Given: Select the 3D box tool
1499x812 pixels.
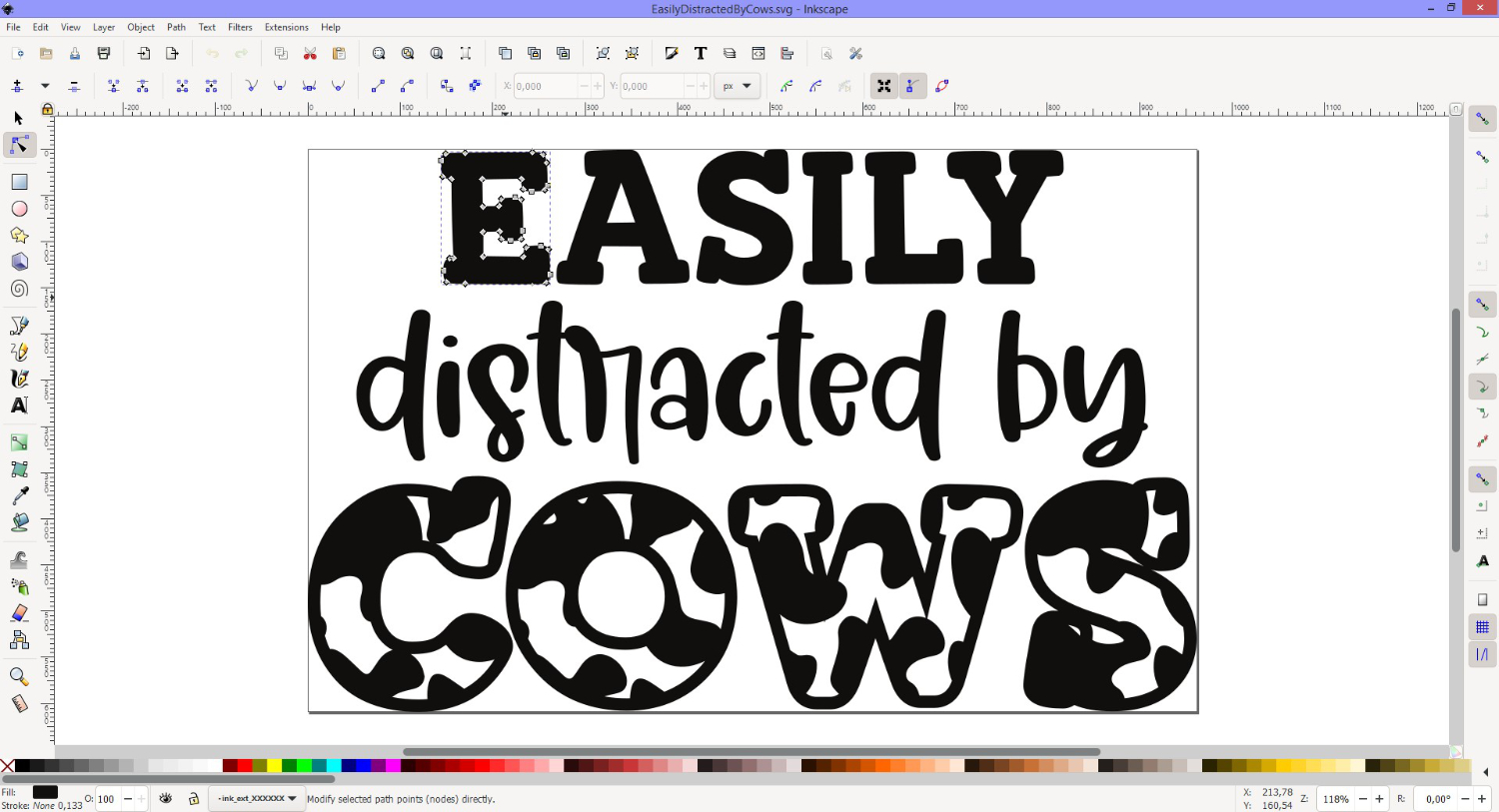Looking at the screenshot, I should pyautogui.click(x=19, y=262).
